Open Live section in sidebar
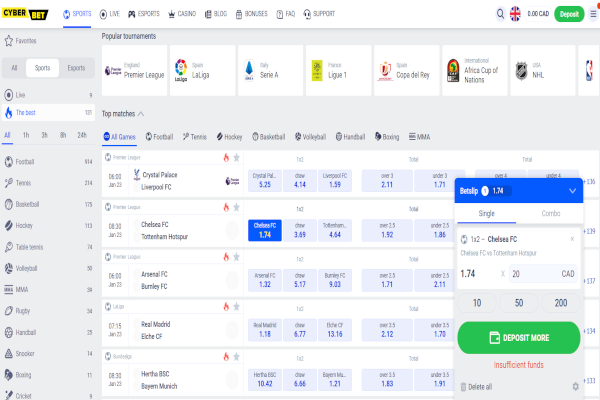600x400 pixels. (48, 95)
